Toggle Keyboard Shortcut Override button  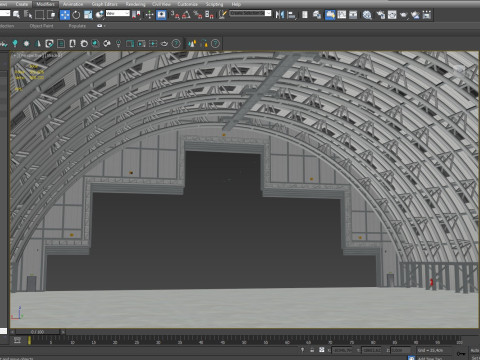(x=161, y=14)
